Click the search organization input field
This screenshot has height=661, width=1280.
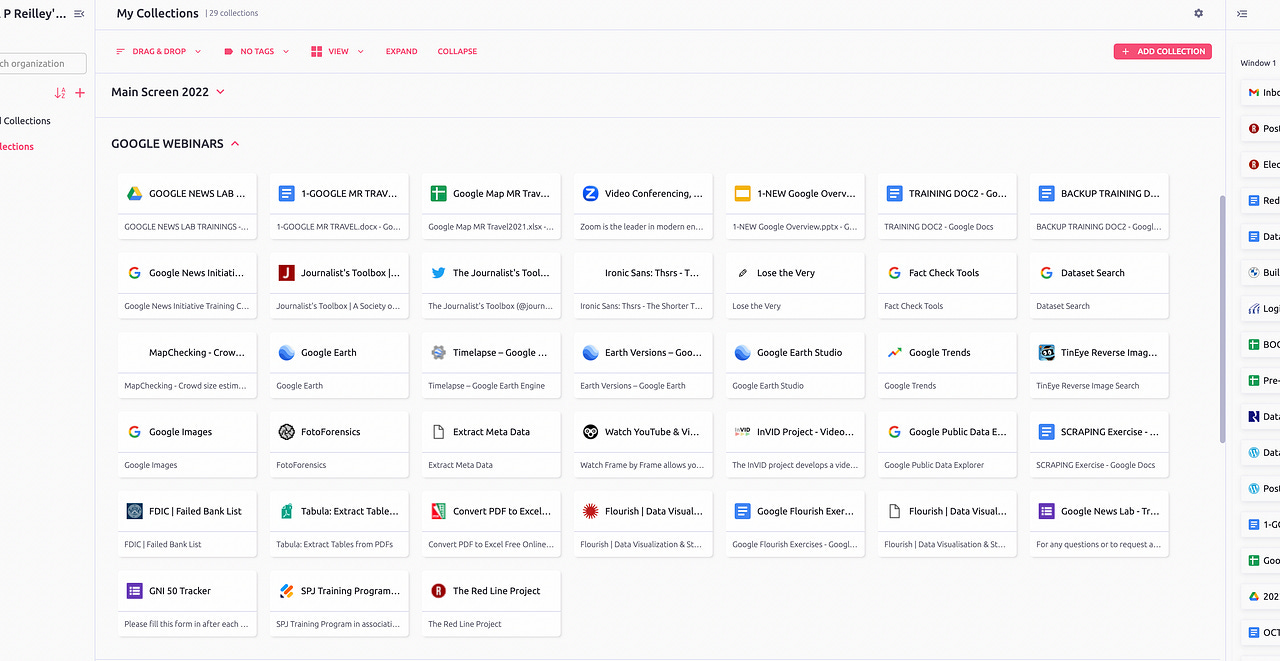[x=42, y=64]
